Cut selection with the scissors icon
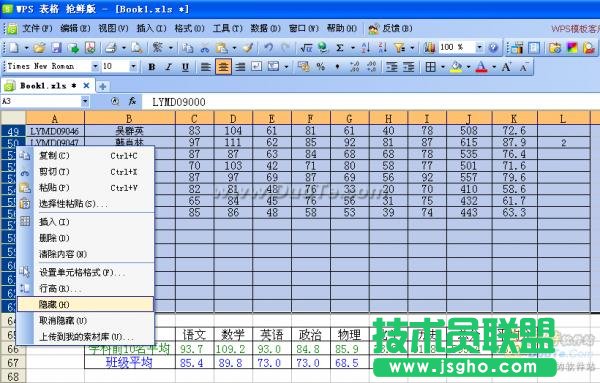This screenshot has height=383, width=600. click(x=205, y=47)
